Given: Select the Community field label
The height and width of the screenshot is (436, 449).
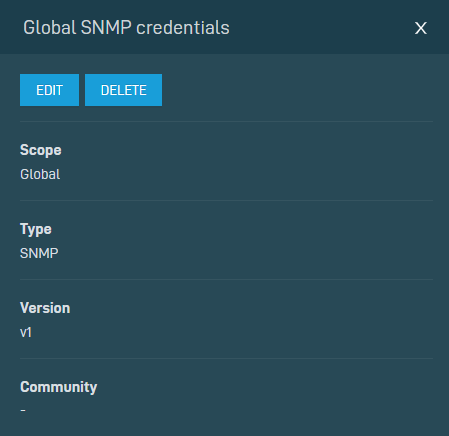Looking at the screenshot, I should [x=58, y=387].
